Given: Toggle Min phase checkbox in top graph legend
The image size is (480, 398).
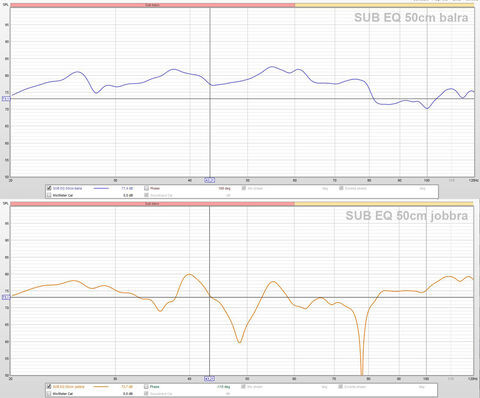Looking at the screenshot, I should tap(244, 188).
